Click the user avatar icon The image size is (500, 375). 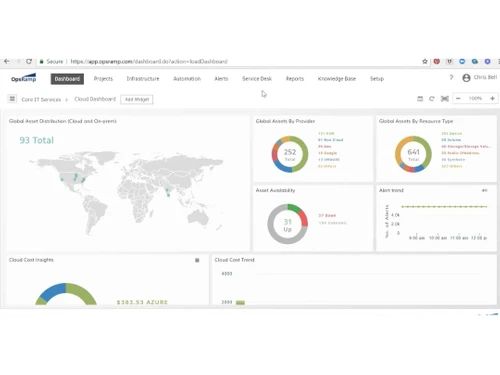(466, 78)
